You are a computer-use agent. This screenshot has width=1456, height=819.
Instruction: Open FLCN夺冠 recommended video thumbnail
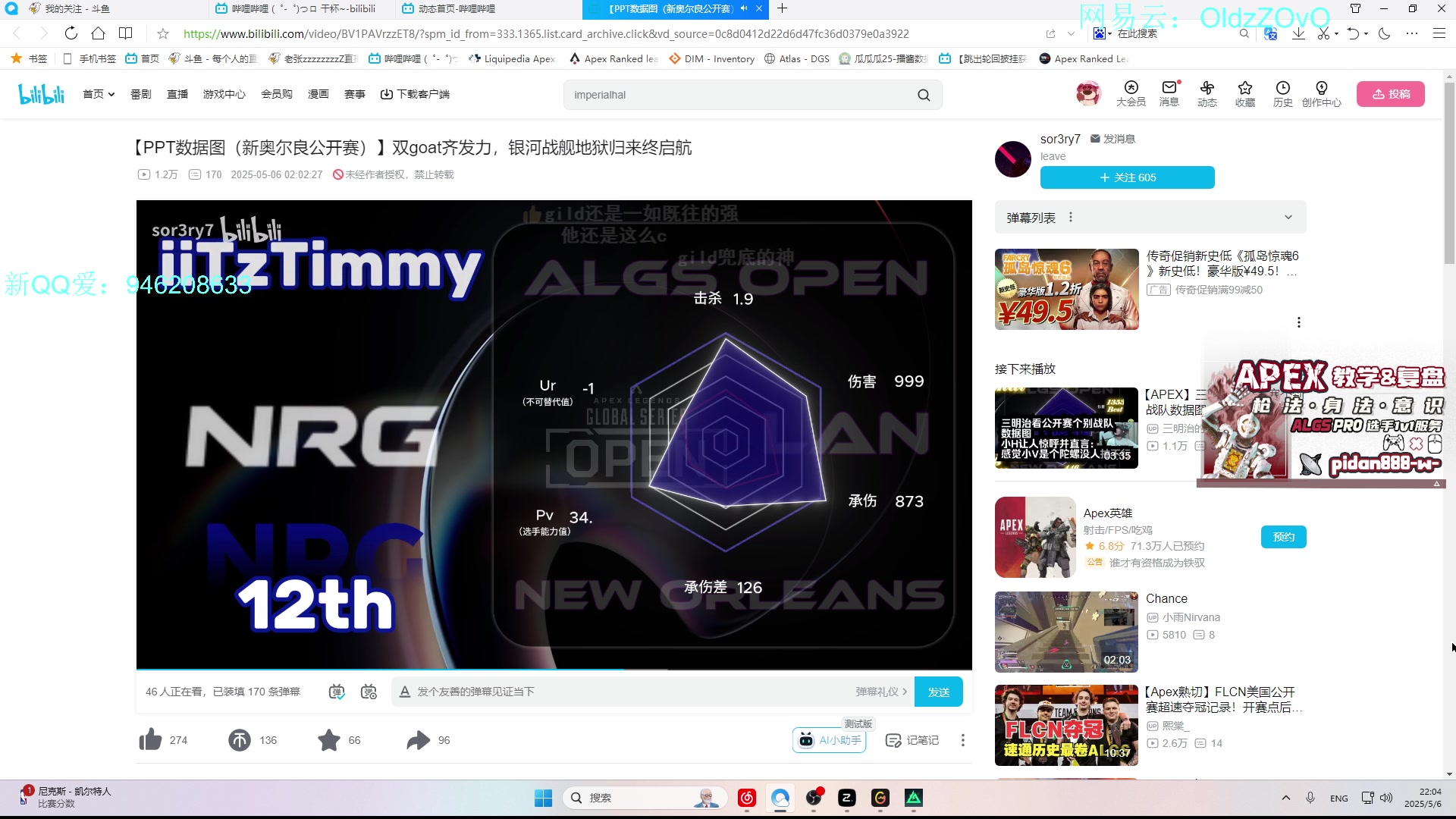click(1067, 725)
